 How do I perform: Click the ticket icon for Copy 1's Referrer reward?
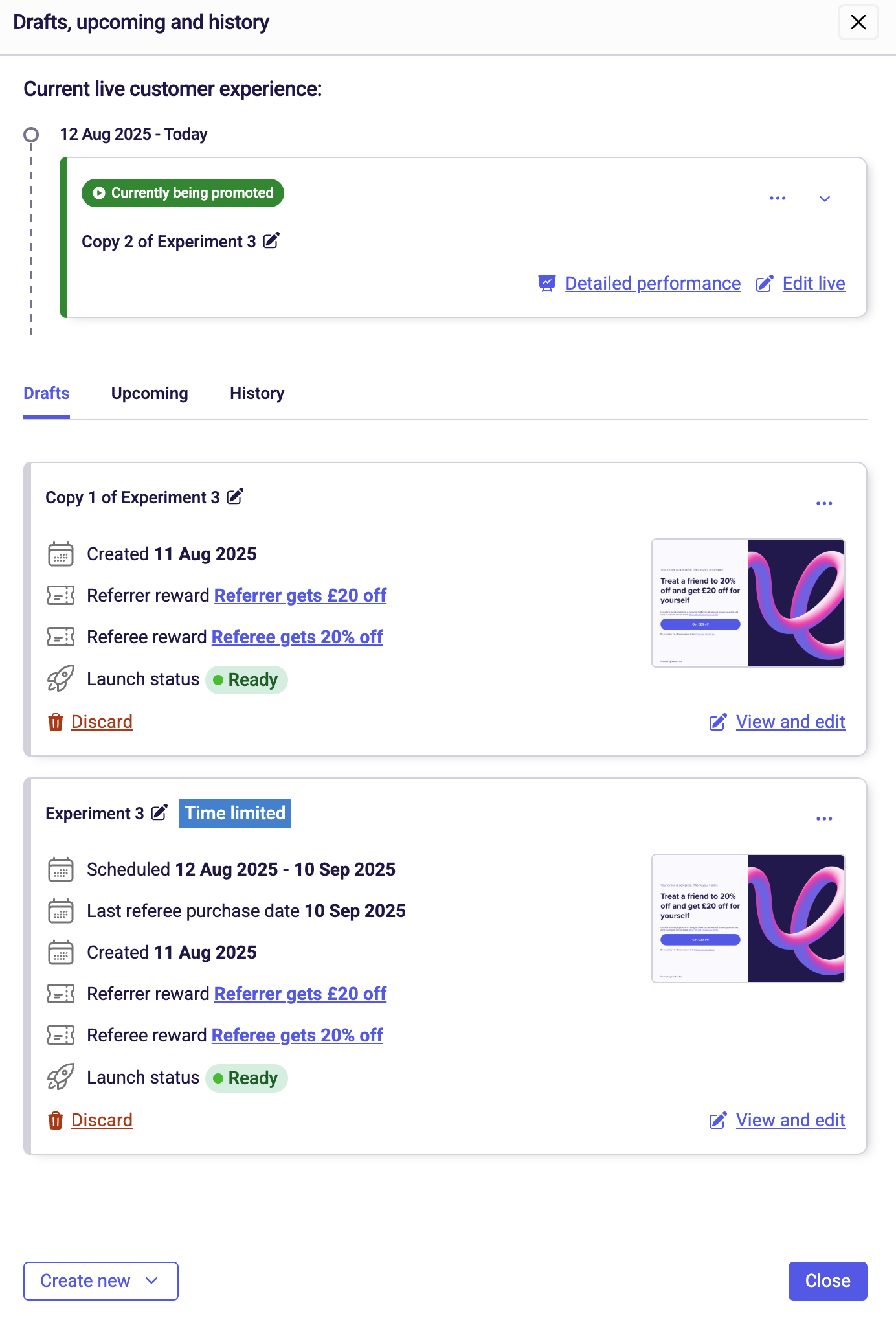[60, 595]
